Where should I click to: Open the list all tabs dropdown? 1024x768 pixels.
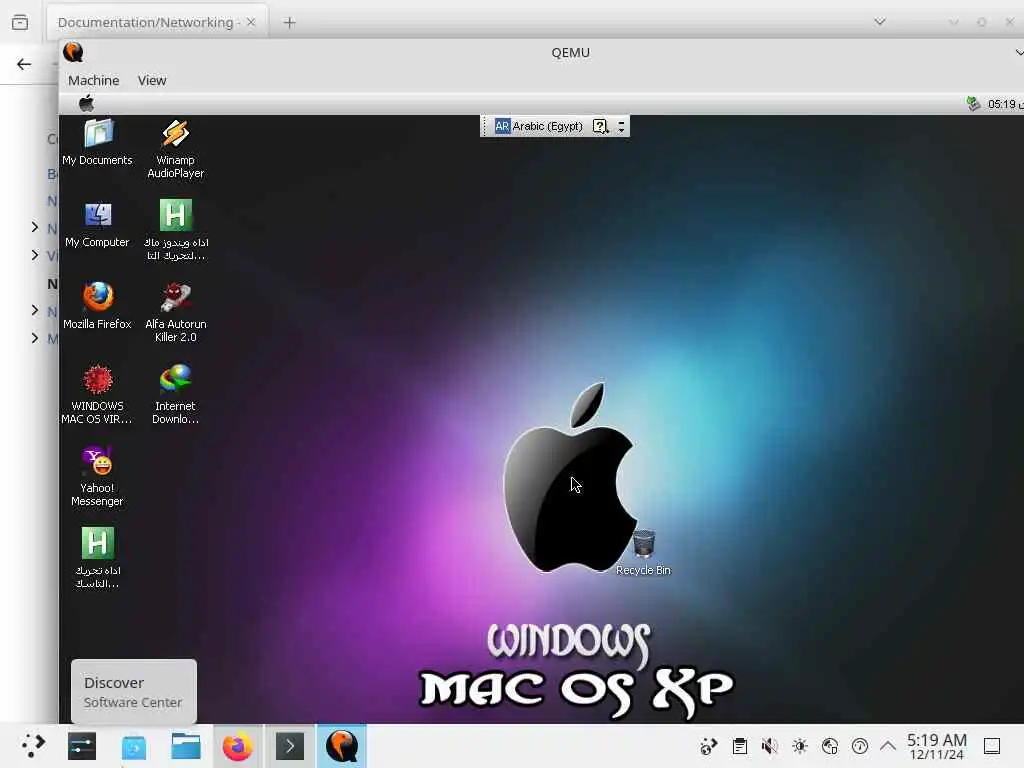point(880,22)
